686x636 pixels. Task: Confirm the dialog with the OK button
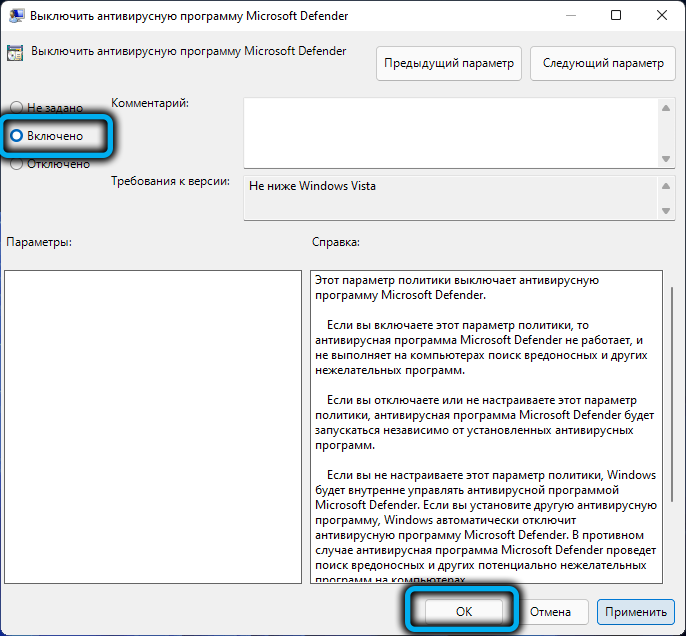[462, 611]
